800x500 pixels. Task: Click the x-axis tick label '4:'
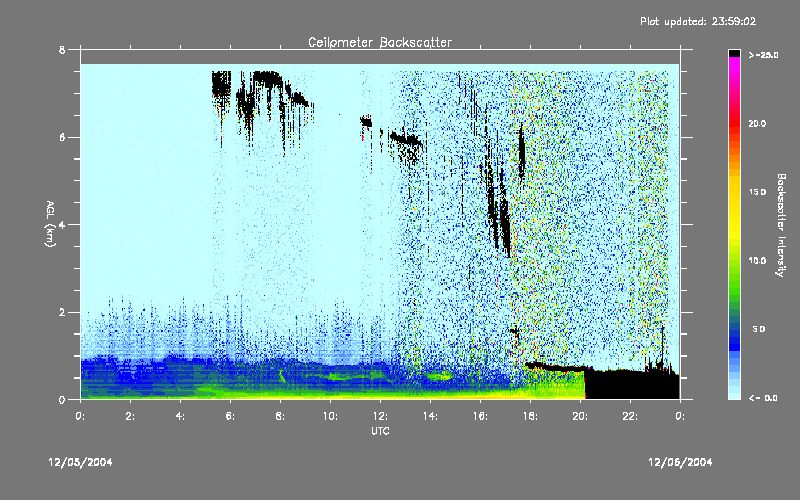click(x=180, y=416)
